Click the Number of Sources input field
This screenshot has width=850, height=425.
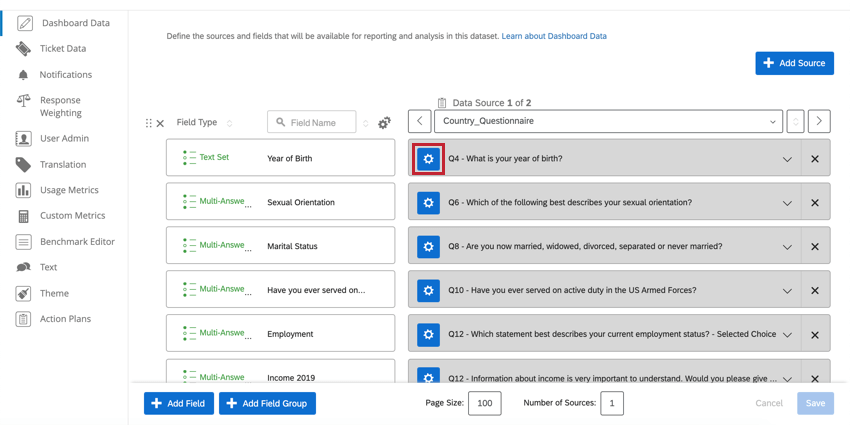pos(611,403)
